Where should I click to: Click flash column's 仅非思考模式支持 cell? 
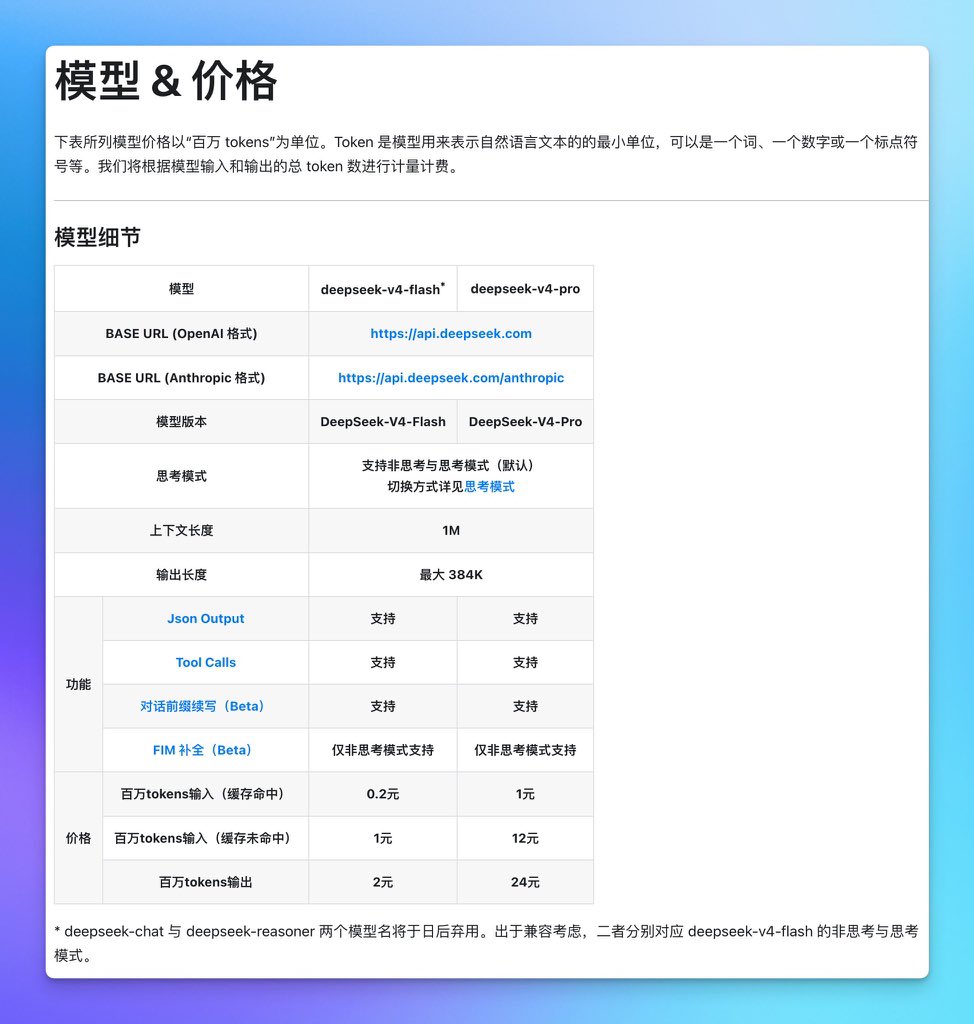click(383, 750)
